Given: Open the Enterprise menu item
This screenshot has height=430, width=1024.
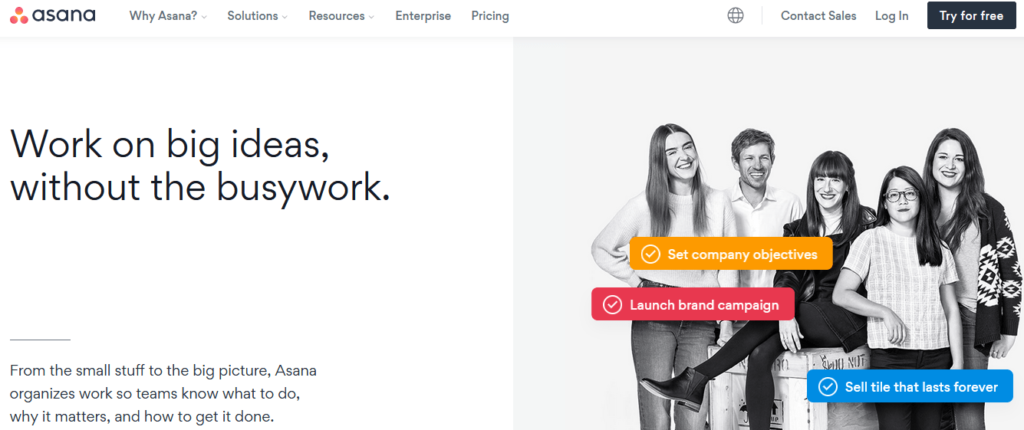Looking at the screenshot, I should (423, 16).
